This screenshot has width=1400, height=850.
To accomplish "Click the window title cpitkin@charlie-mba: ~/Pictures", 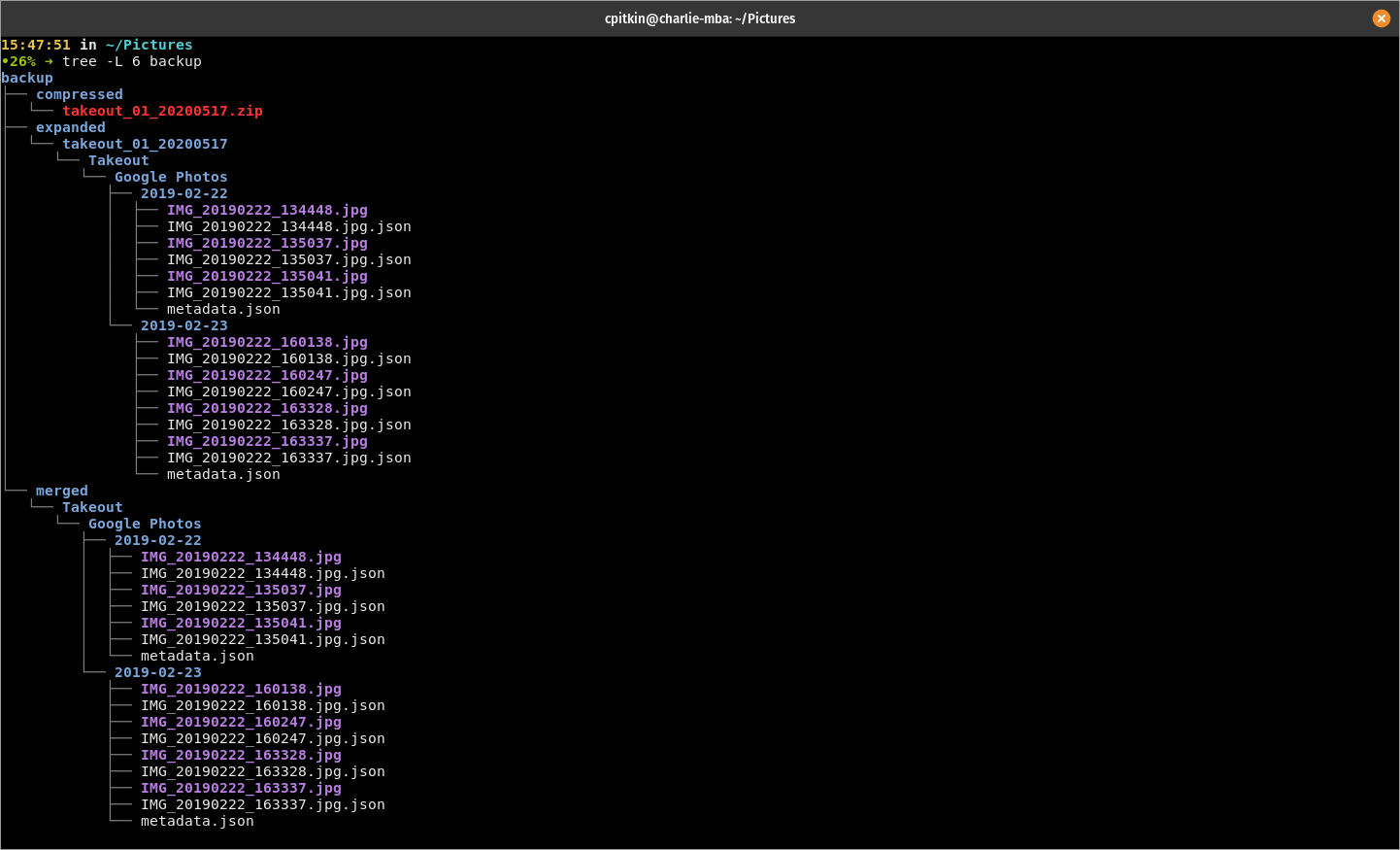I will 700,18.
